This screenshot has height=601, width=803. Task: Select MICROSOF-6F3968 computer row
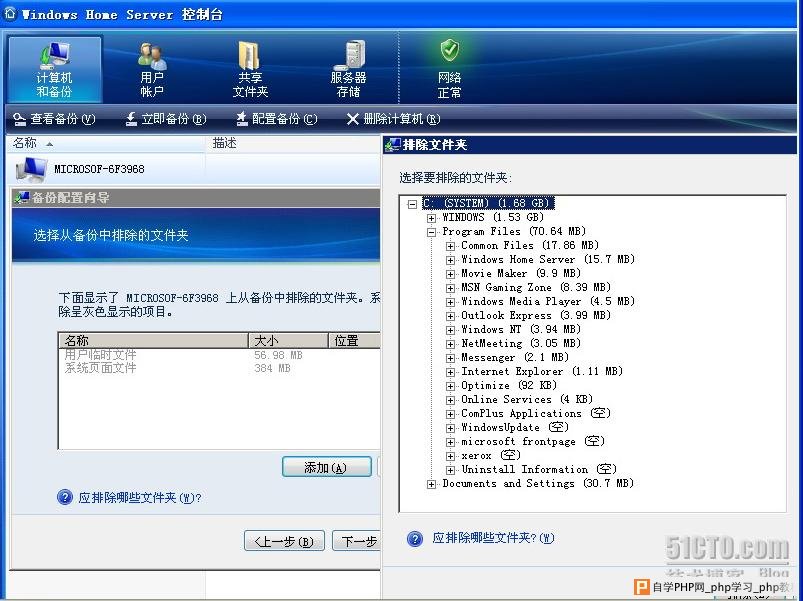pos(193,169)
